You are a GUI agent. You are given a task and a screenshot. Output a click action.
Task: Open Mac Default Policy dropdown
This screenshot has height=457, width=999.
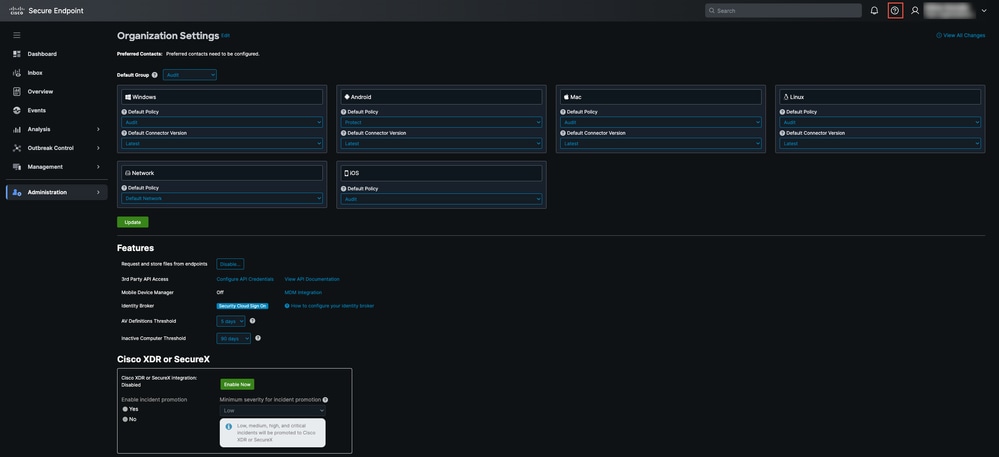coord(661,122)
